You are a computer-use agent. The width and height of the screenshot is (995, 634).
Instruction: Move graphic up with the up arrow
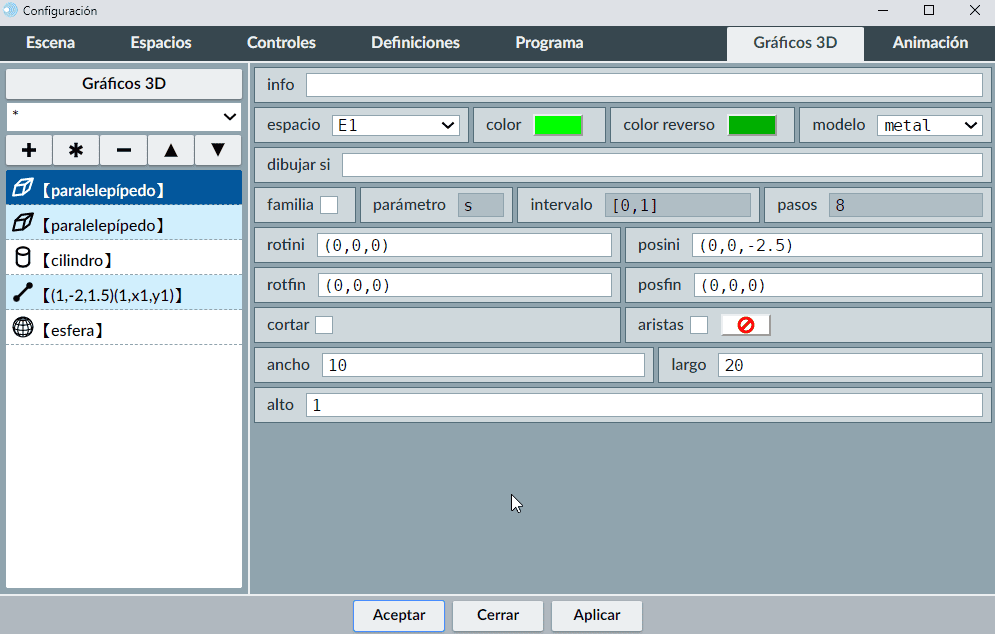[x=171, y=150]
